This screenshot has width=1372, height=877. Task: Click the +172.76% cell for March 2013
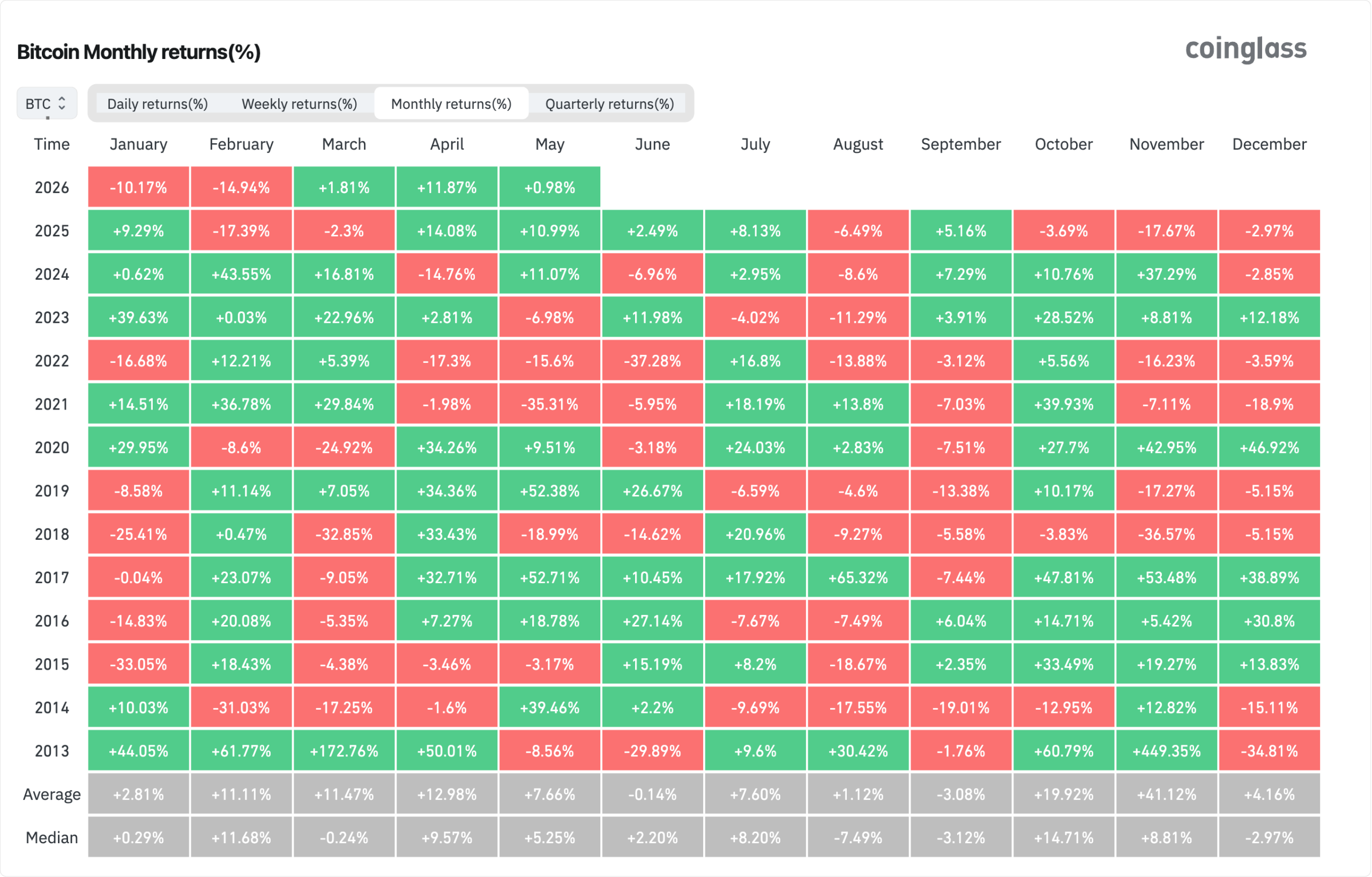pos(344,750)
